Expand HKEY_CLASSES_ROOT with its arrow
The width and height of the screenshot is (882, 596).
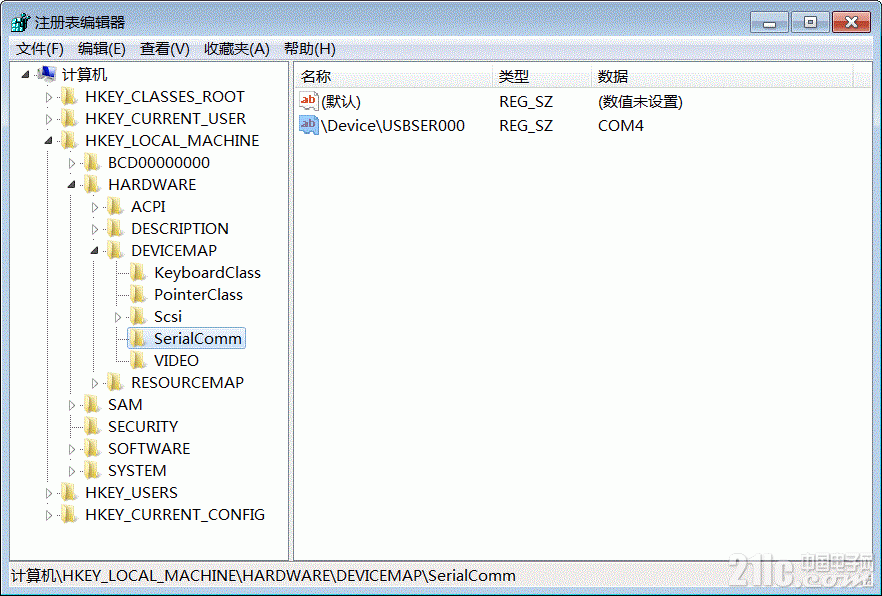point(48,97)
